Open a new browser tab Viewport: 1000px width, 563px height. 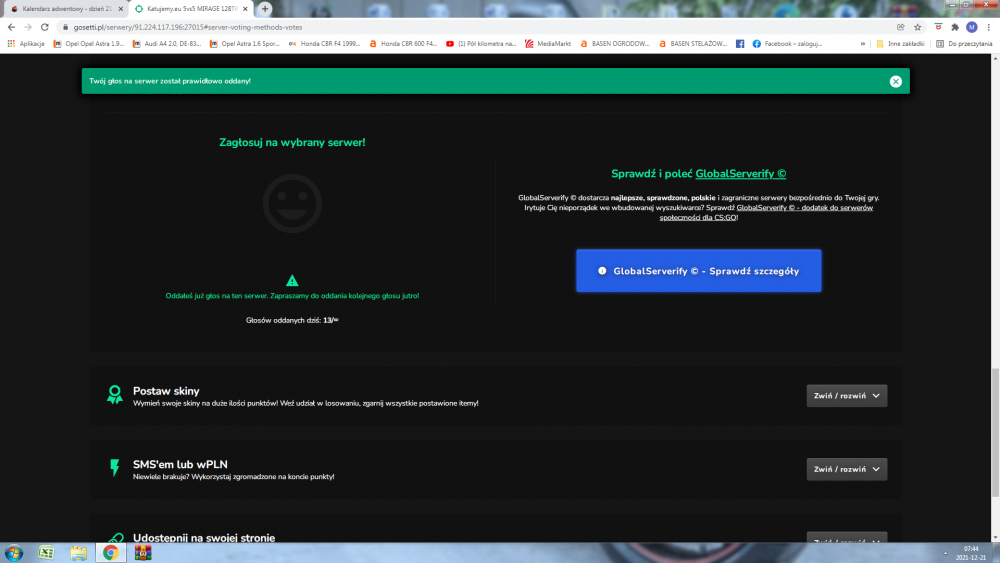coord(265,9)
